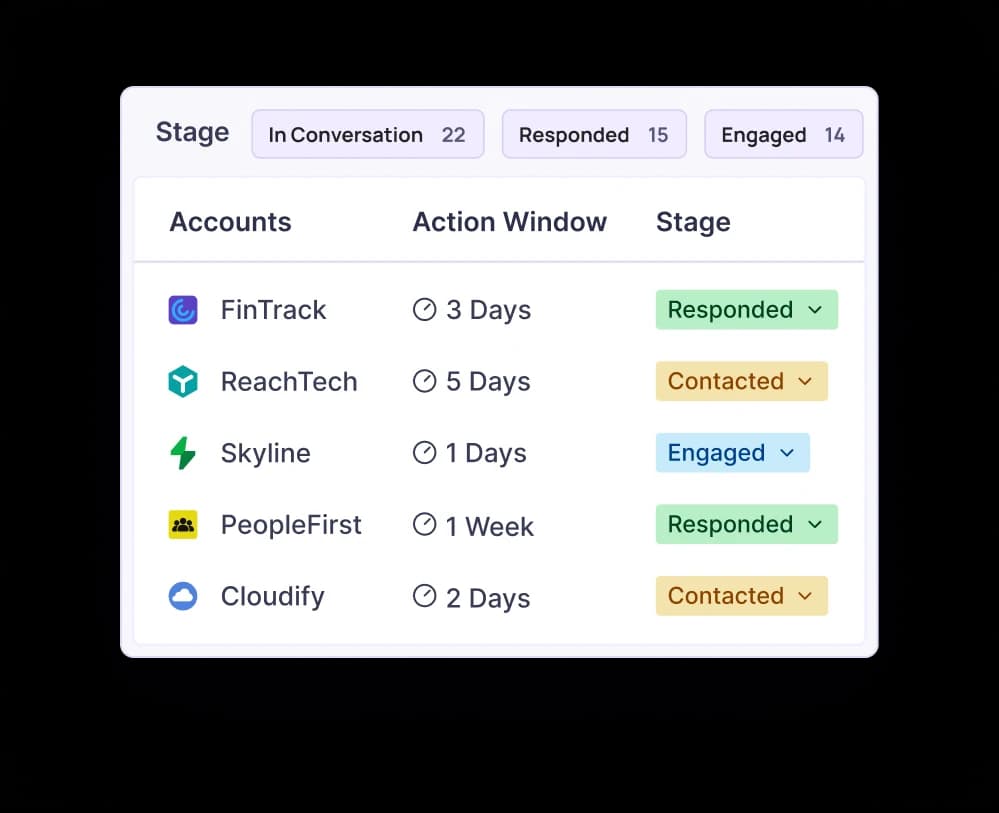Image resolution: width=999 pixels, height=813 pixels.
Task: Click the PeopleFirst team icon
Action: [184, 524]
